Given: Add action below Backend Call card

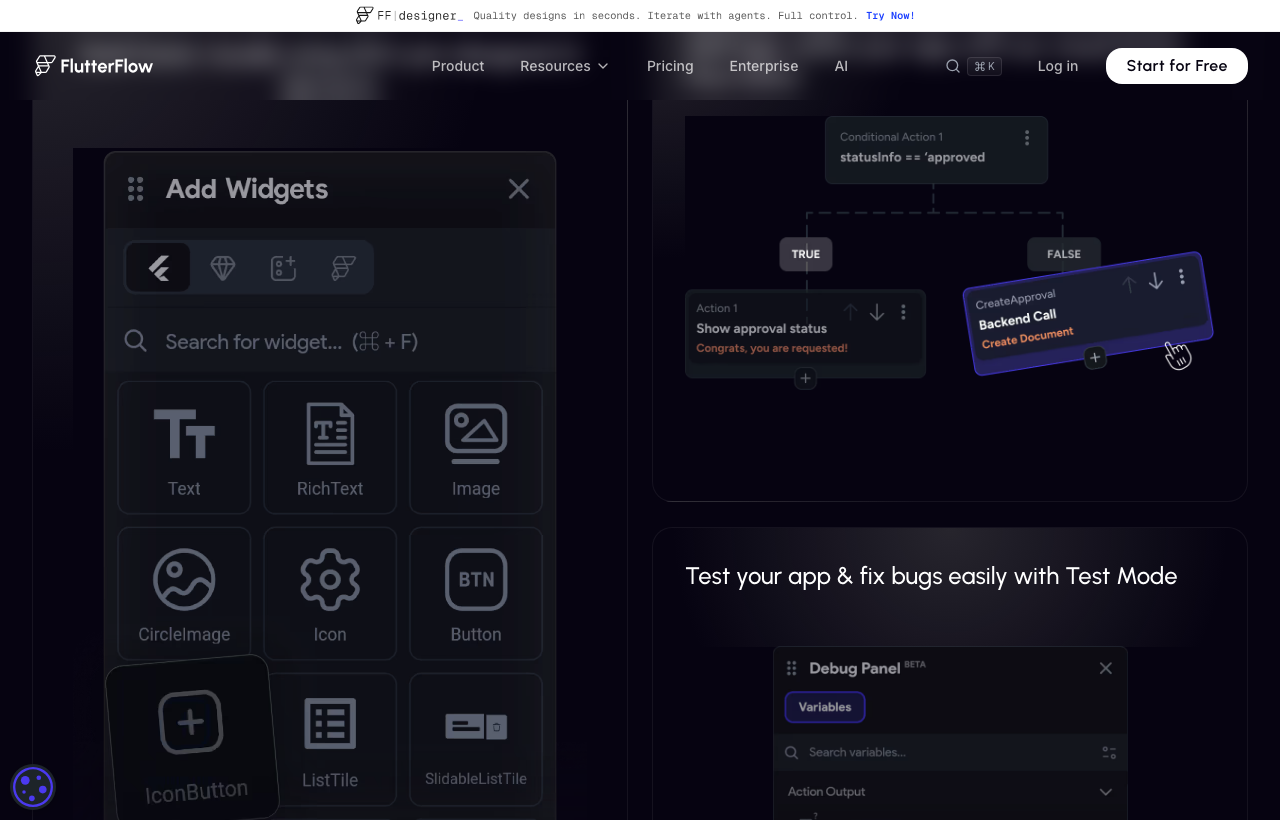Looking at the screenshot, I should pyautogui.click(x=1095, y=357).
